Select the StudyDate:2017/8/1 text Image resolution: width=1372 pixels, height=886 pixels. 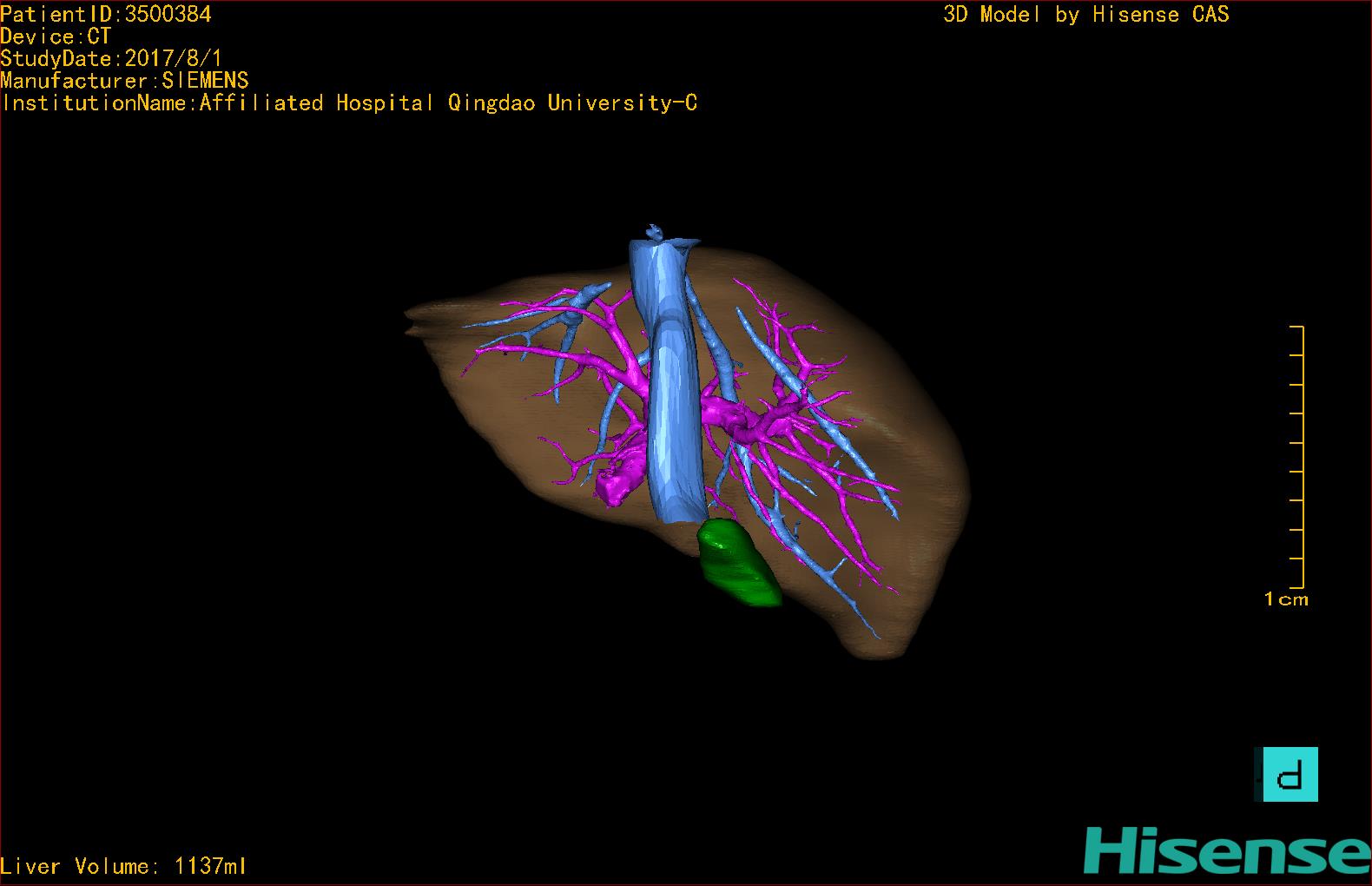111,59
